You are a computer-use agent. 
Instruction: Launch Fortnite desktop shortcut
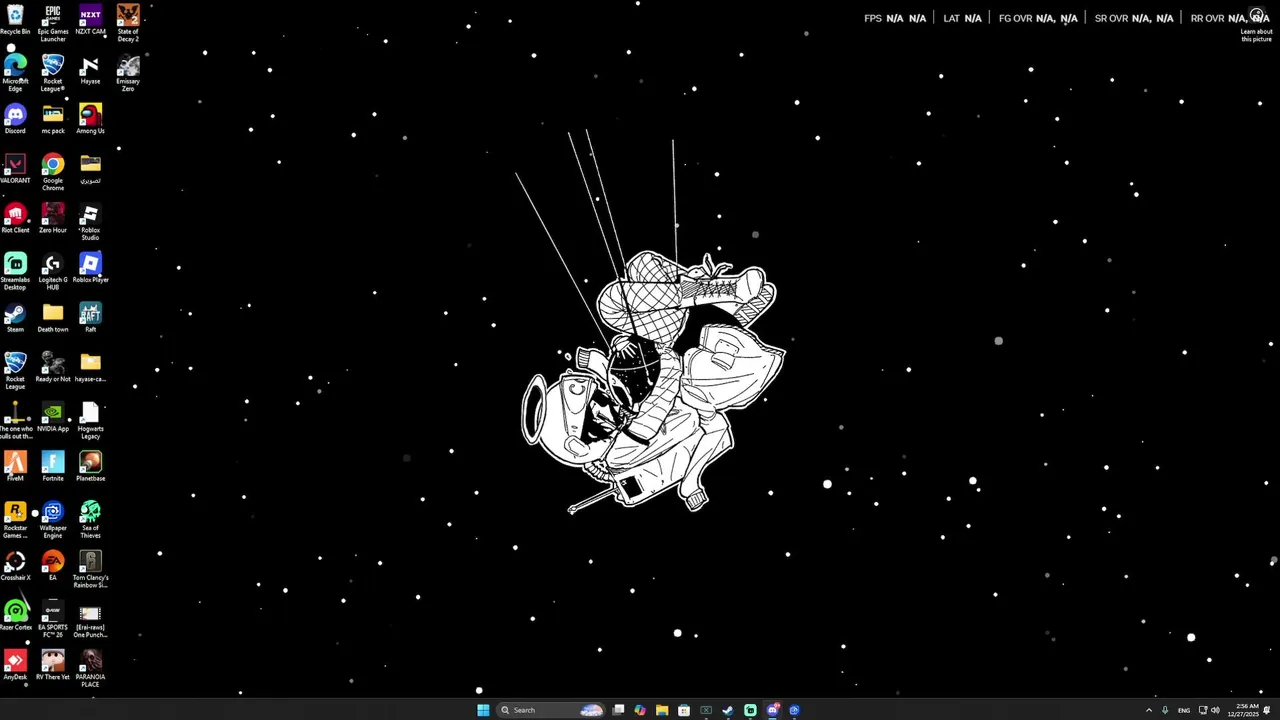tap(53, 467)
